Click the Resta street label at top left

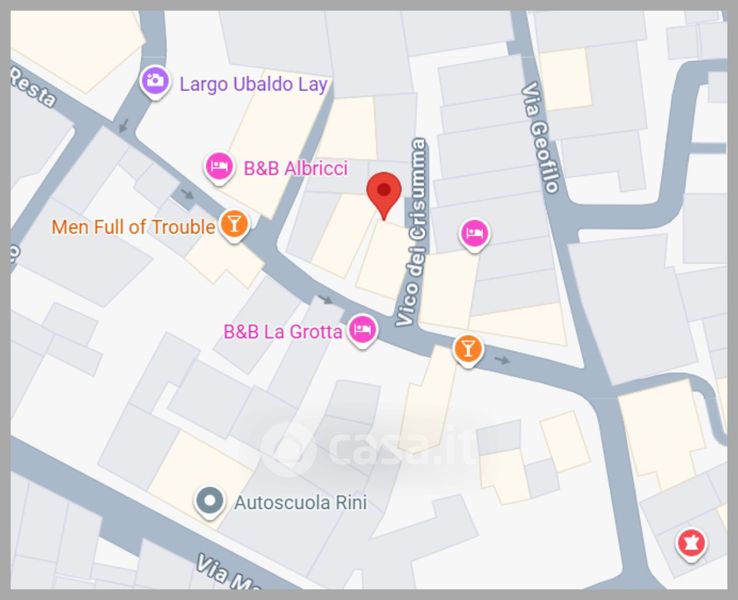(x=33, y=86)
